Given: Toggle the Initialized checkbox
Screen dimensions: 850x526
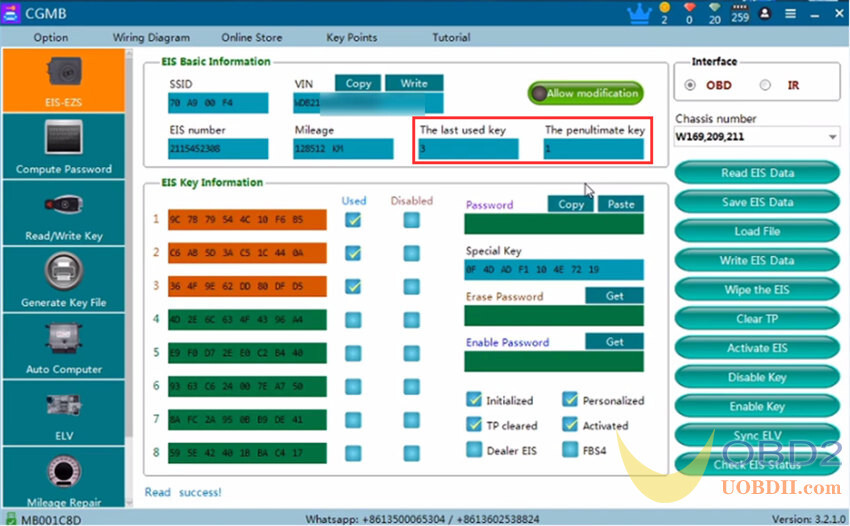Looking at the screenshot, I should pos(474,400).
